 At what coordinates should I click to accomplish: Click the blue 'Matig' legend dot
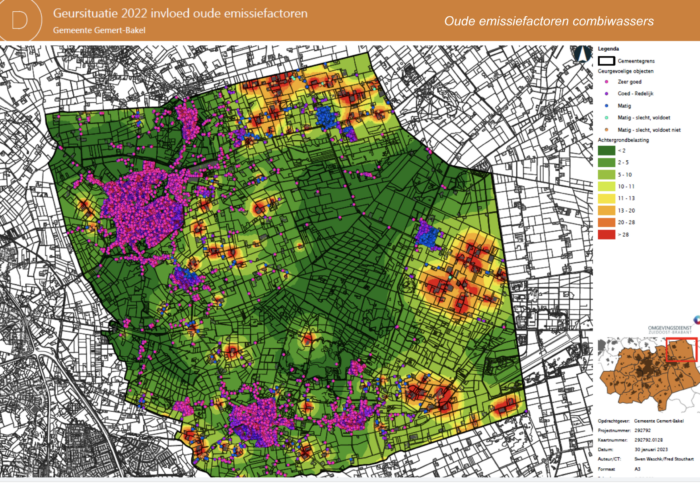(606, 106)
